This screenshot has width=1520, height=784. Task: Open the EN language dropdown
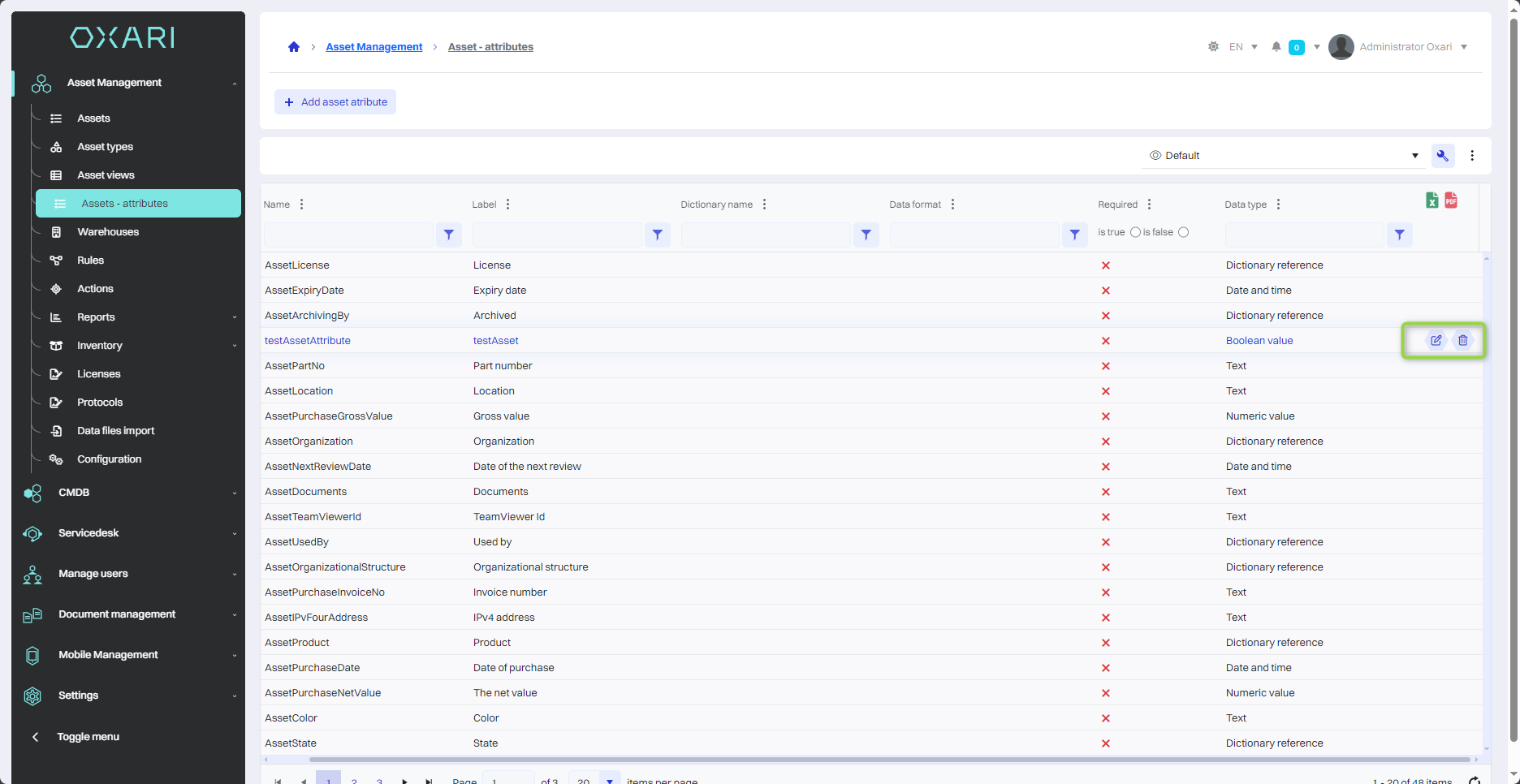[x=1242, y=47]
